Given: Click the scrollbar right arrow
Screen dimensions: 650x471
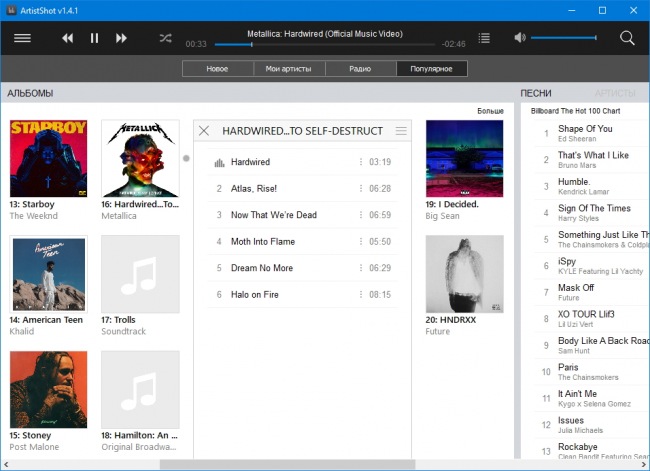Looking at the screenshot, I should 643,465.
